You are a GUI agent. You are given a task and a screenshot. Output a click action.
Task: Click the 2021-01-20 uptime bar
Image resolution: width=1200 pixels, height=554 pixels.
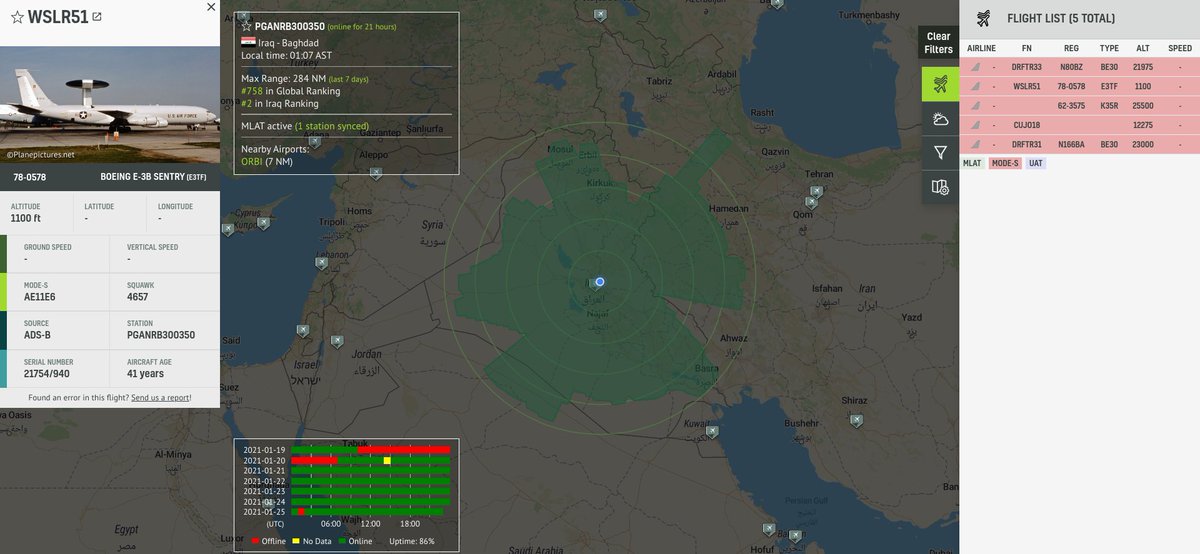(x=371, y=460)
